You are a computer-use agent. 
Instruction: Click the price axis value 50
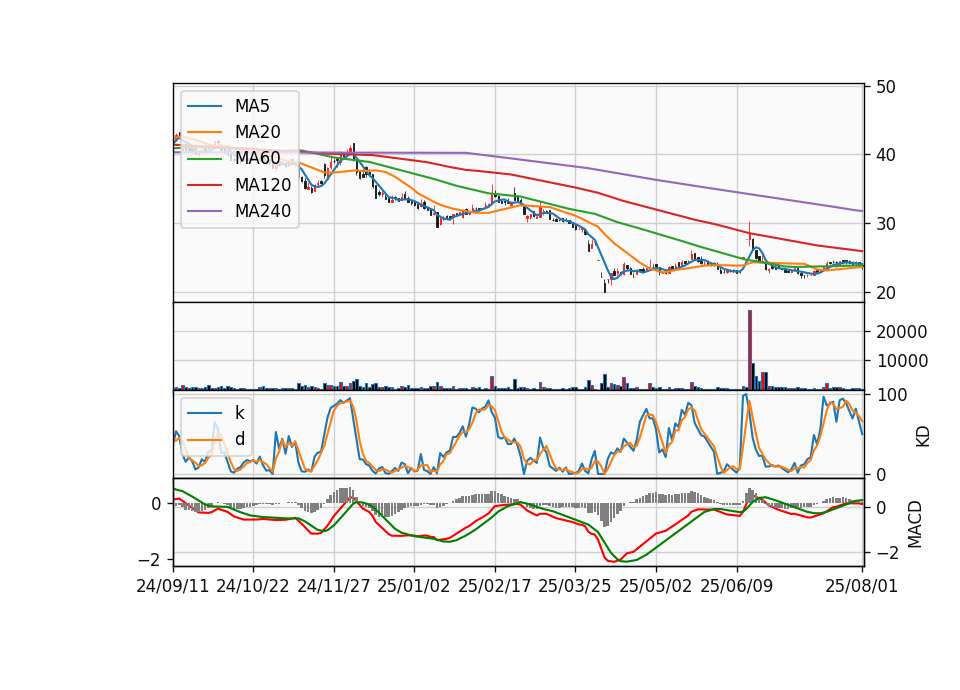886,87
